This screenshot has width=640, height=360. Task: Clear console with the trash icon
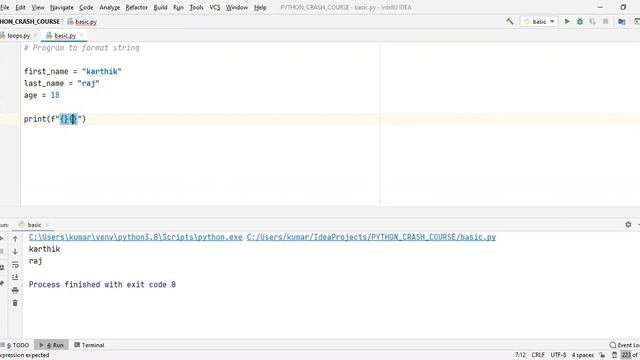tap(15, 303)
